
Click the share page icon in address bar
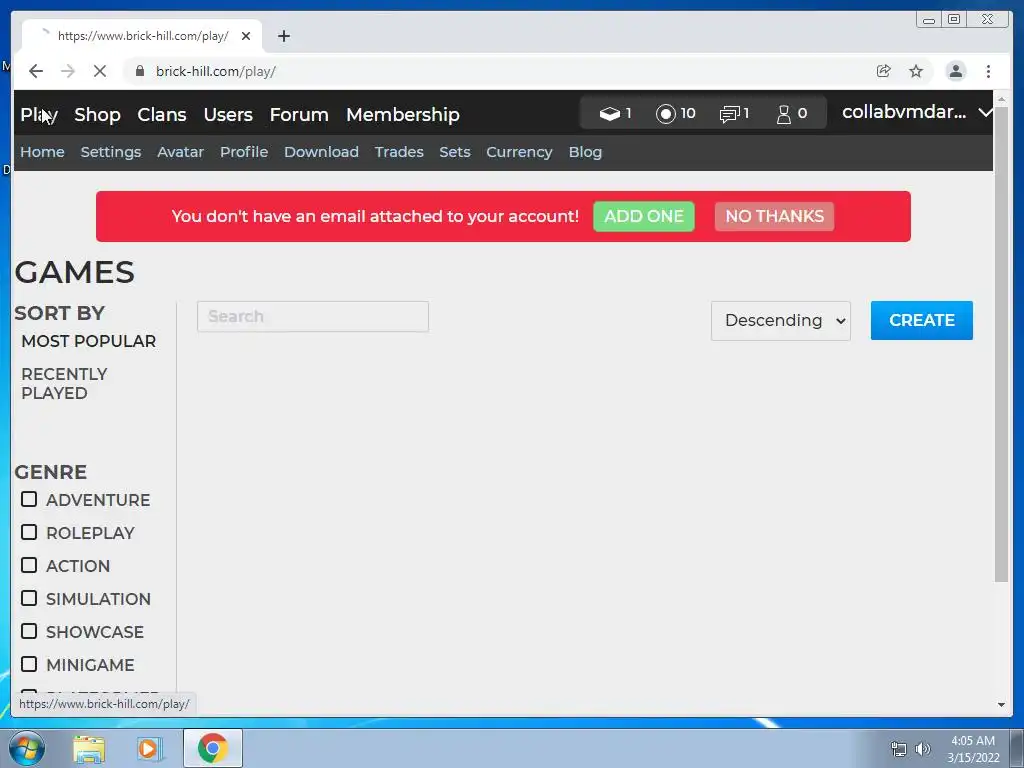click(x=884, y=71)
